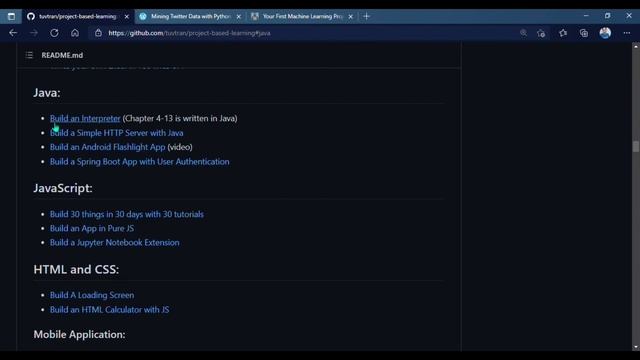This screenshot has width=640, height=360.
Task: Close the Your First Machine Learning tab
Action: point(351,17)
